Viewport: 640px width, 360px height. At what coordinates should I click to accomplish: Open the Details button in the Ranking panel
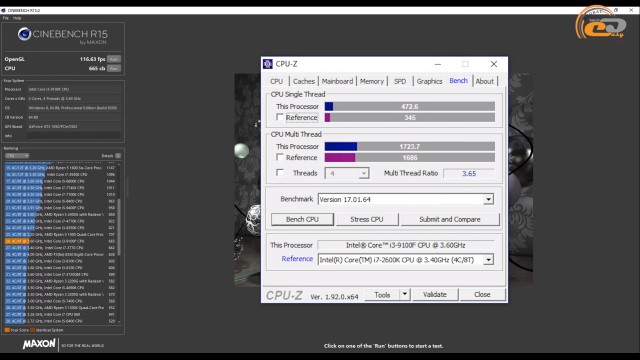pos(118,156)
